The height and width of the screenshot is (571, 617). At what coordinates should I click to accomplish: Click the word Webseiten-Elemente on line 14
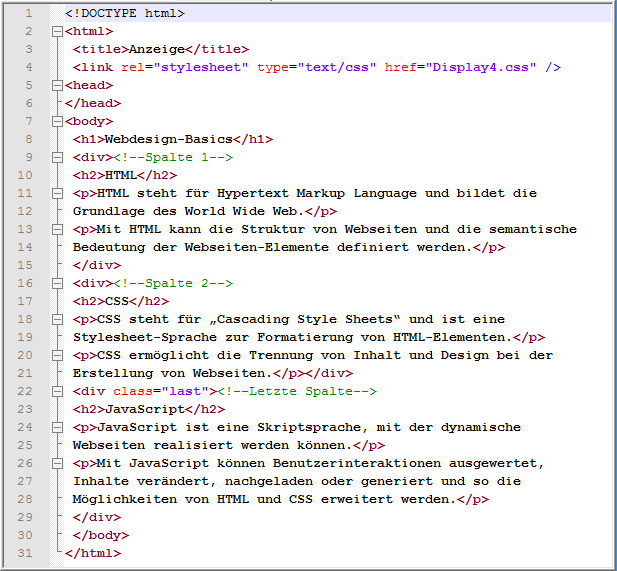pyautogui.click(x=257, y=247)
